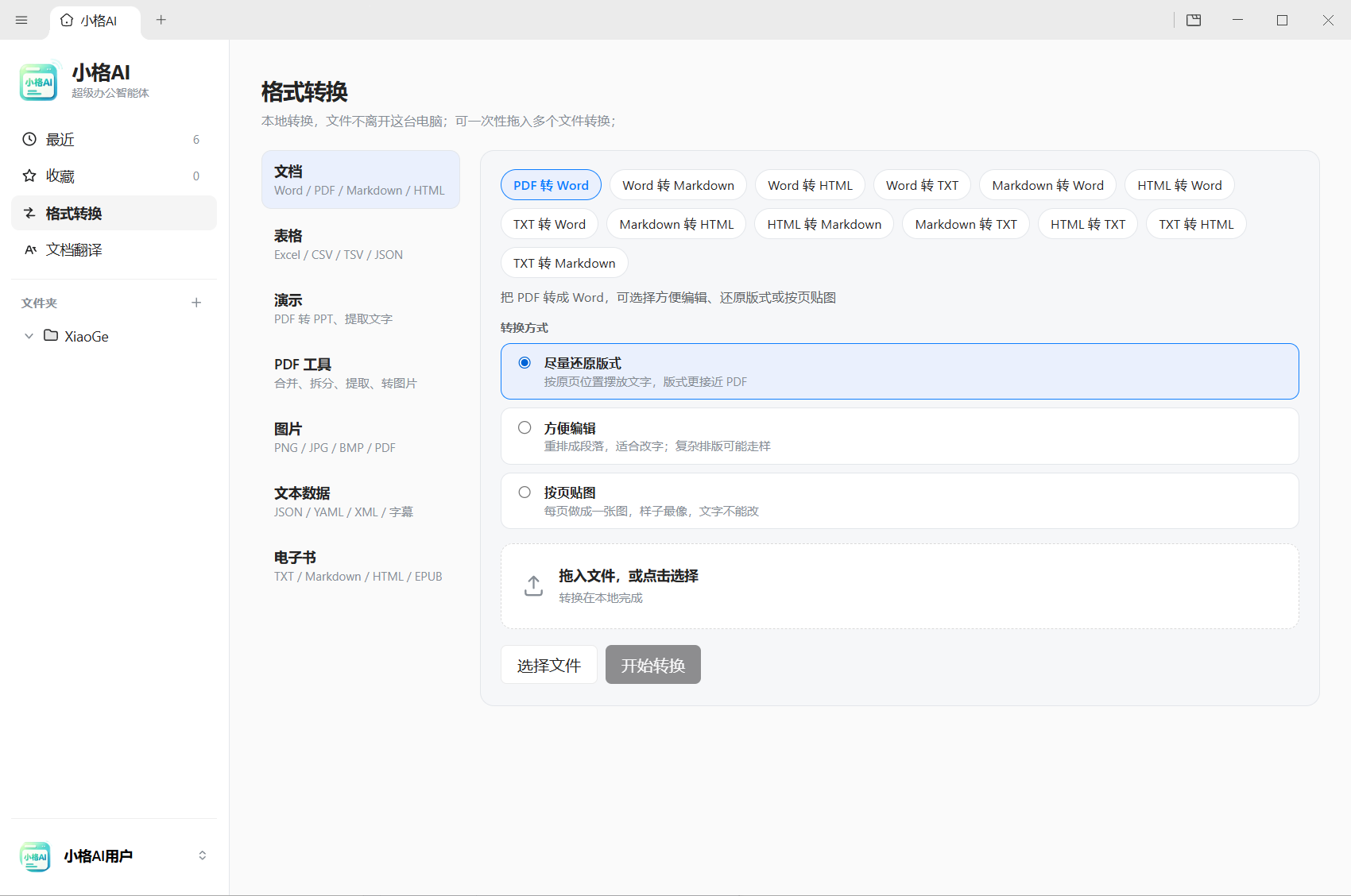
Task: Select 图片 category
Action: click(x=361, y=437)
